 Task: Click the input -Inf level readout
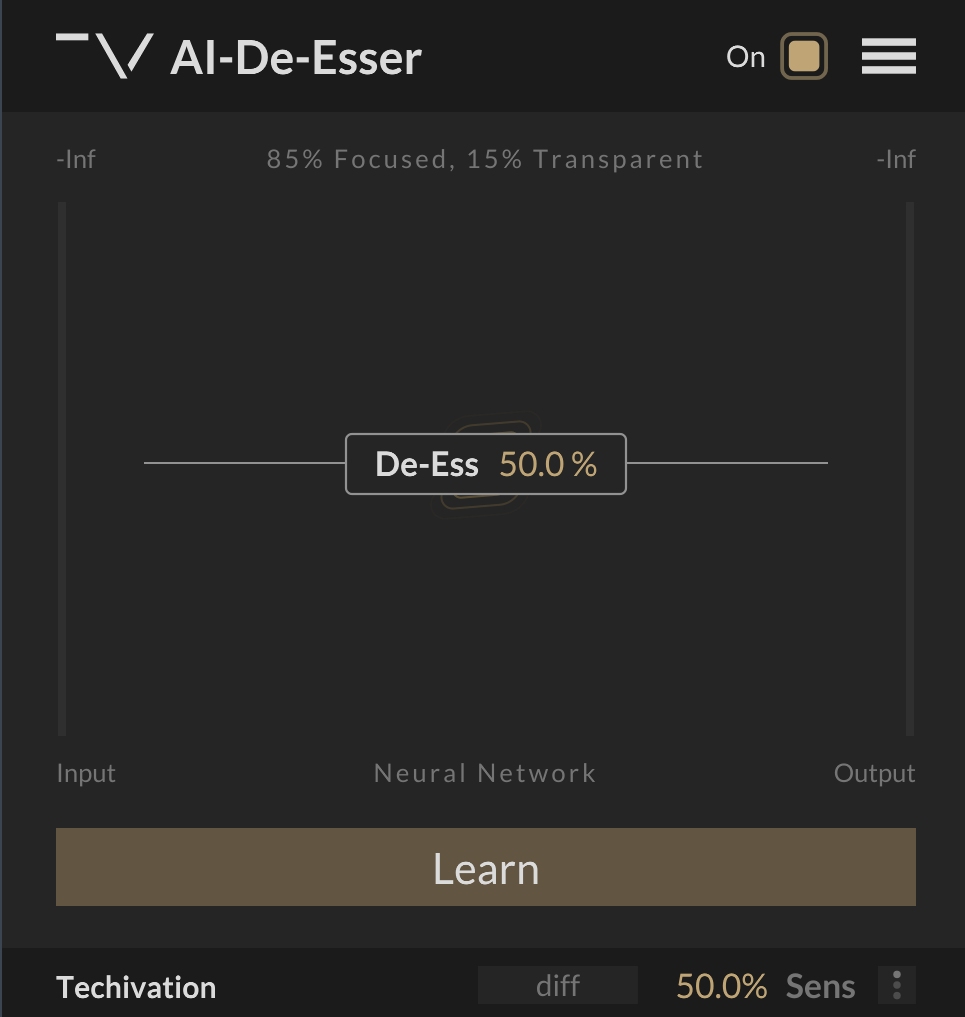pos(76,159)
